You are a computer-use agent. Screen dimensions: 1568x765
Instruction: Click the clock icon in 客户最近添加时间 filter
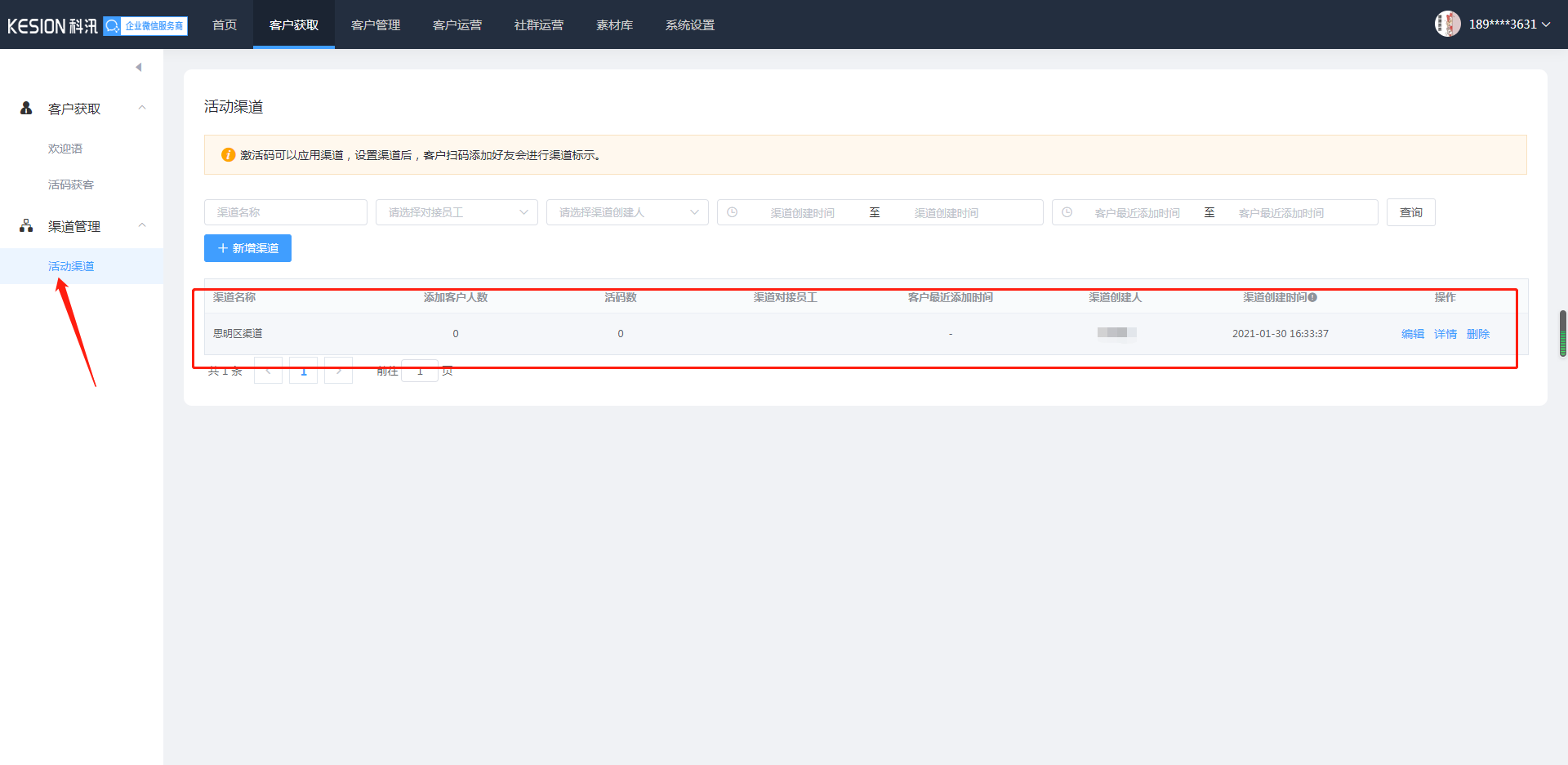[x=1067, y=212]
